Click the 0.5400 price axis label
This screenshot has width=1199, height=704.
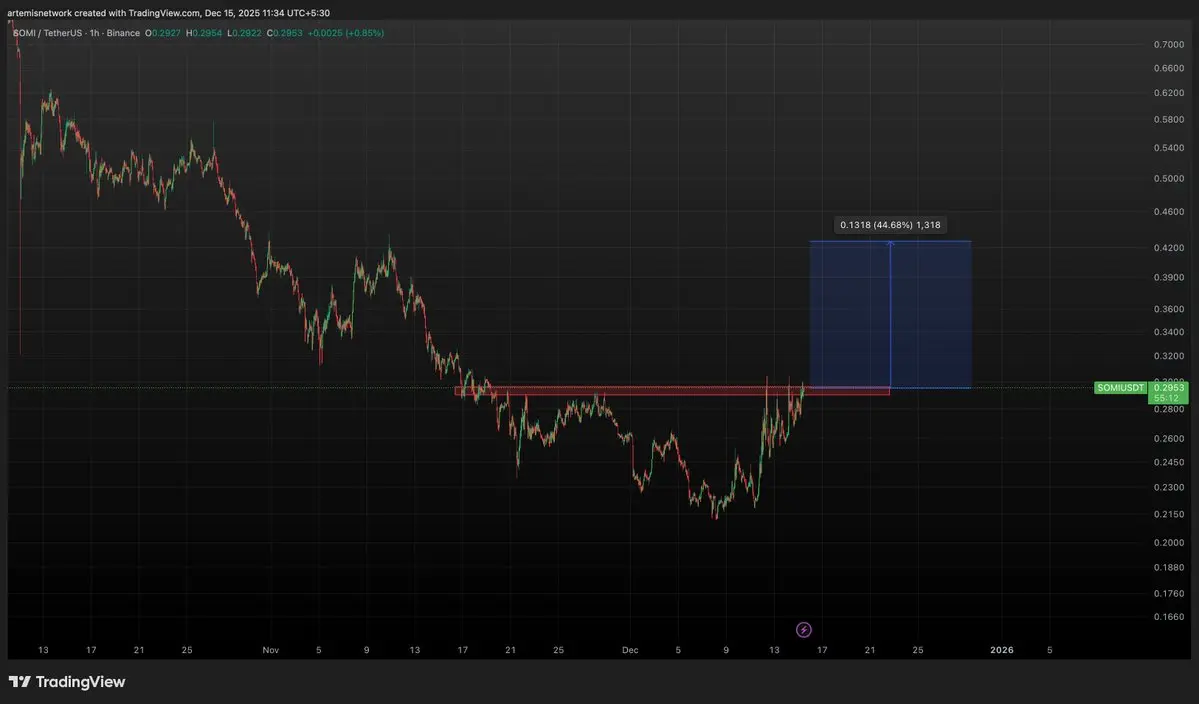1168,148
